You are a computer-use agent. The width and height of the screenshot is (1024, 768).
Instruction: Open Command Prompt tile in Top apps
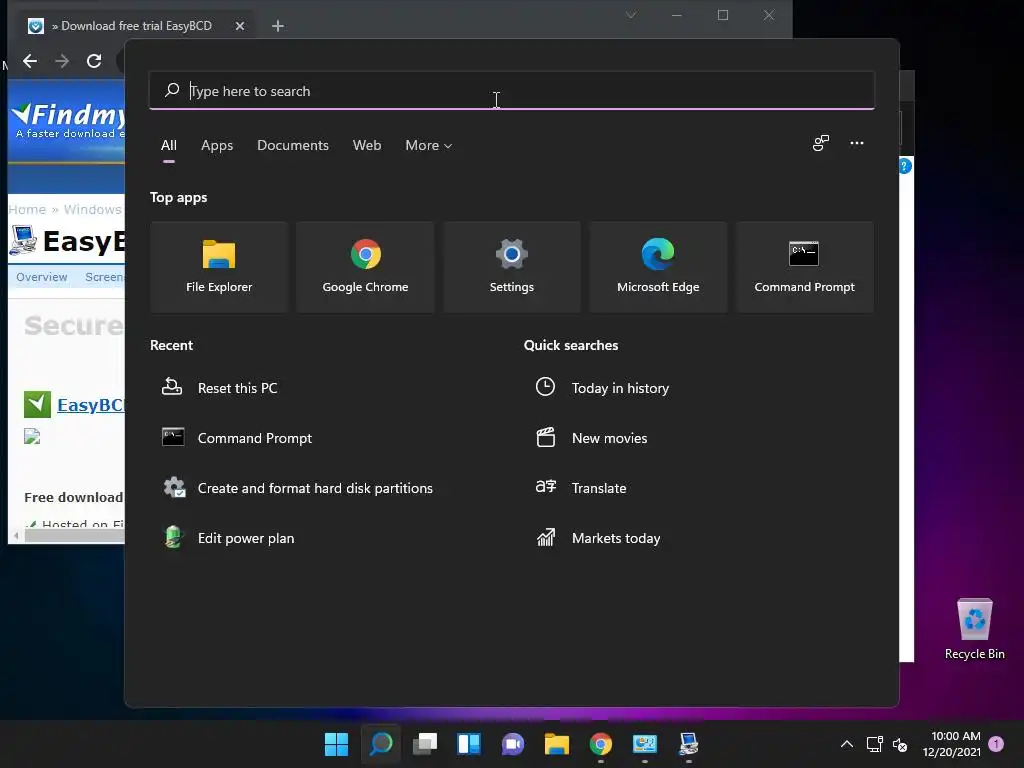(x=804, y=266)
